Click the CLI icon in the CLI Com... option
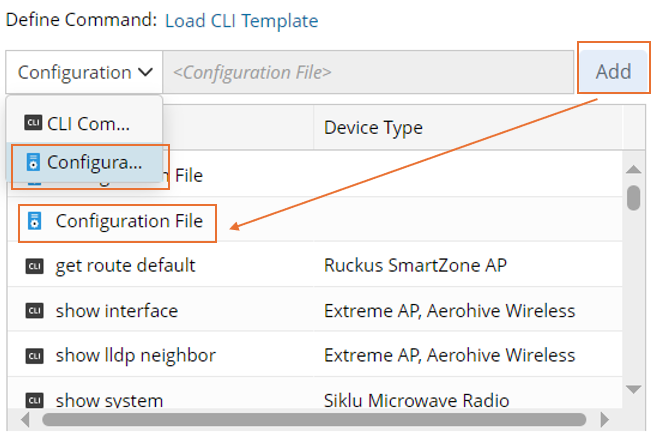This screenshot has width=660, height=433. pyautogui.click(x=33, y=124)
